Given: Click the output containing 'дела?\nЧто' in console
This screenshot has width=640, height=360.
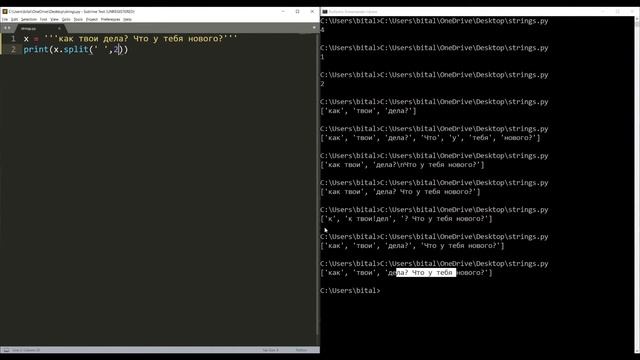Looking at the screenshot, I should (x=402, y=164).
